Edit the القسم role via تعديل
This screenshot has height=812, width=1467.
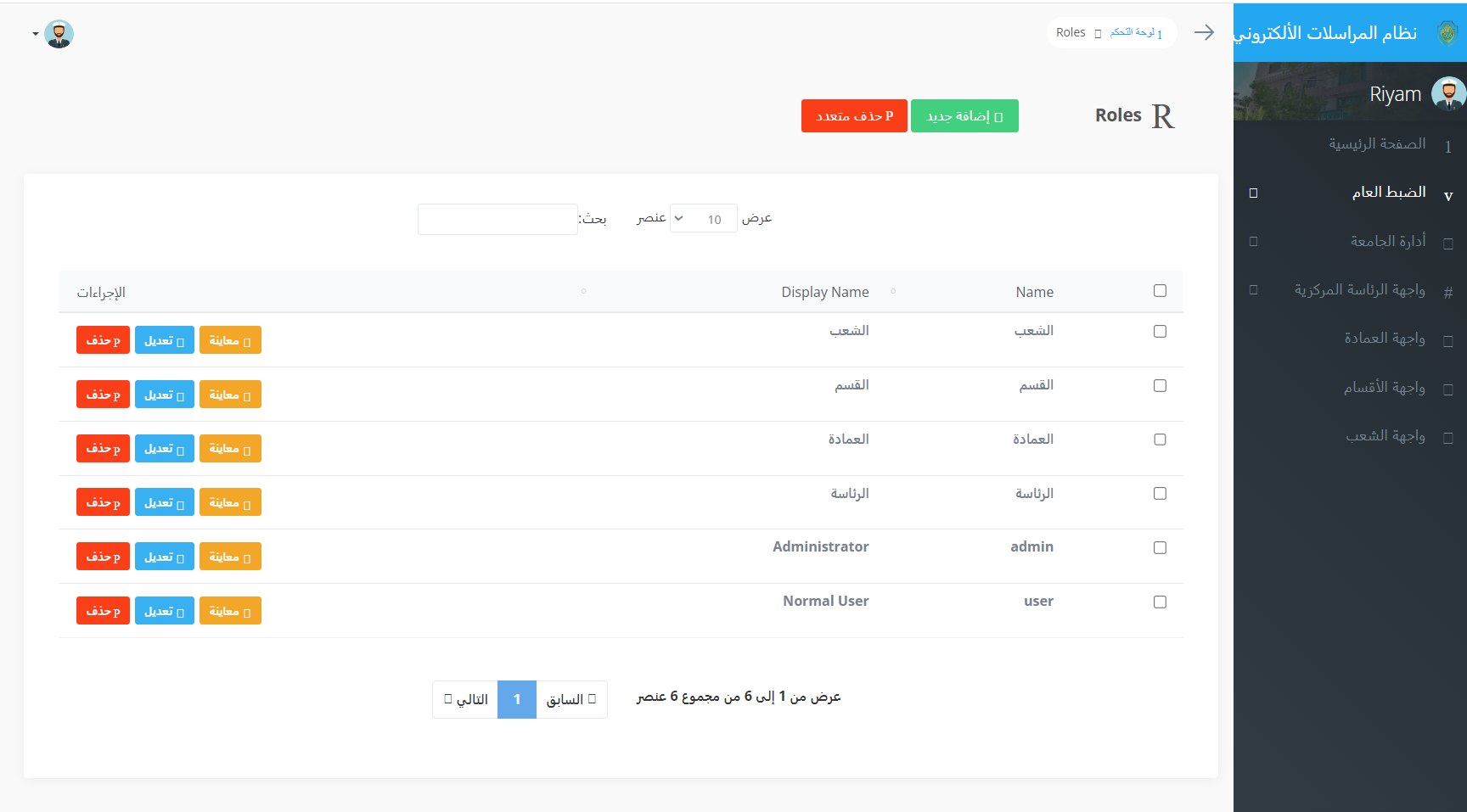point(165,395)
